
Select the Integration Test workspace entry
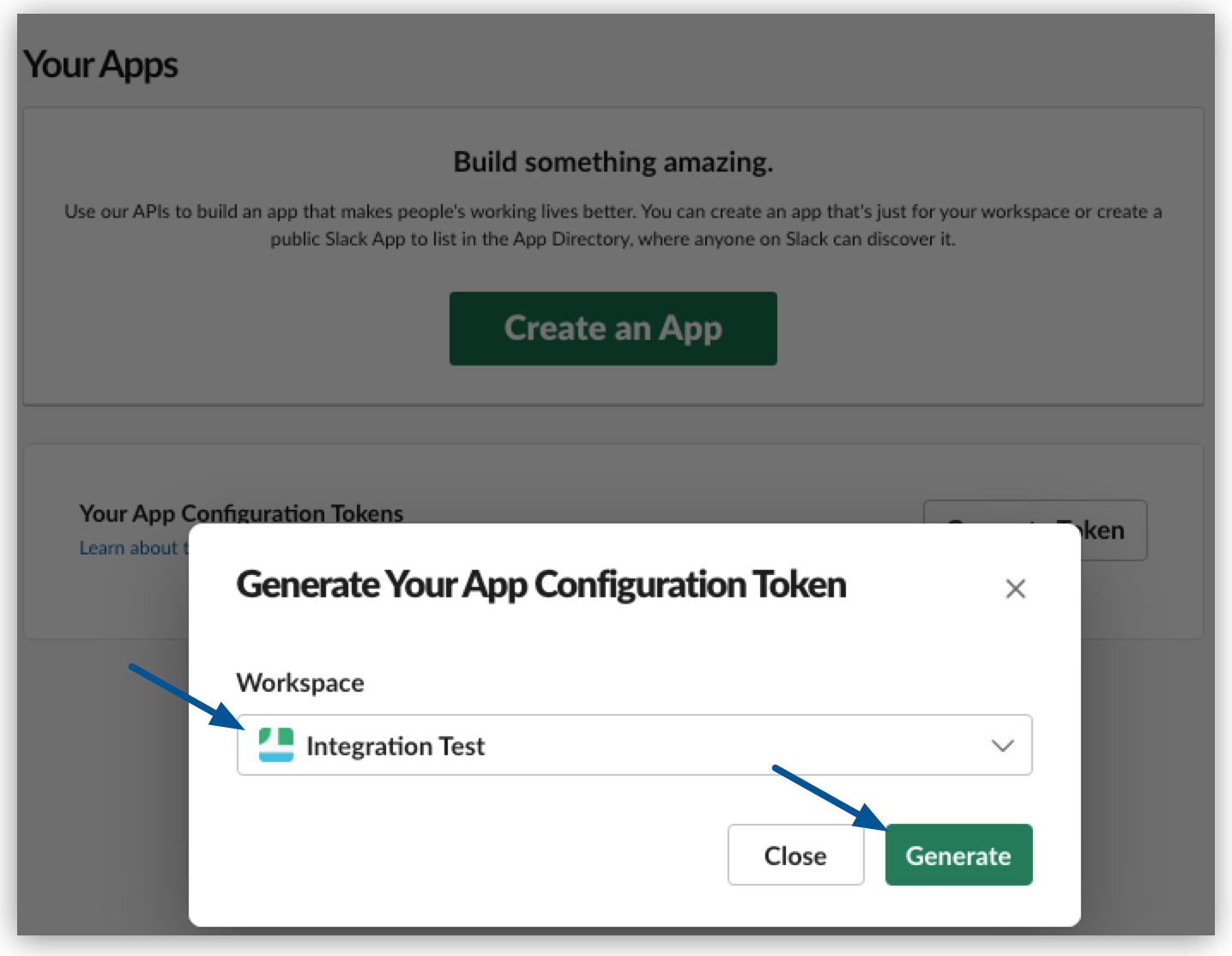tap(396, 746)
